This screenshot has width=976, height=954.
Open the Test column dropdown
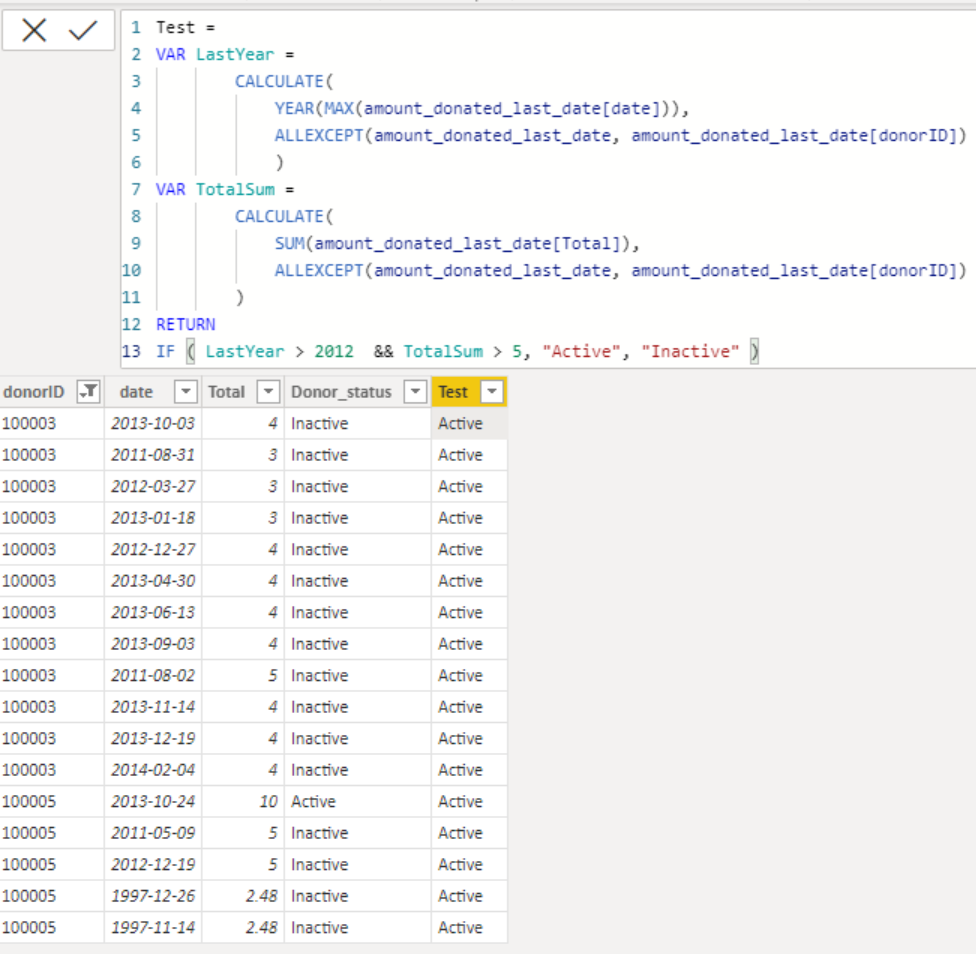pyautogui.click(x=492, y=391)
